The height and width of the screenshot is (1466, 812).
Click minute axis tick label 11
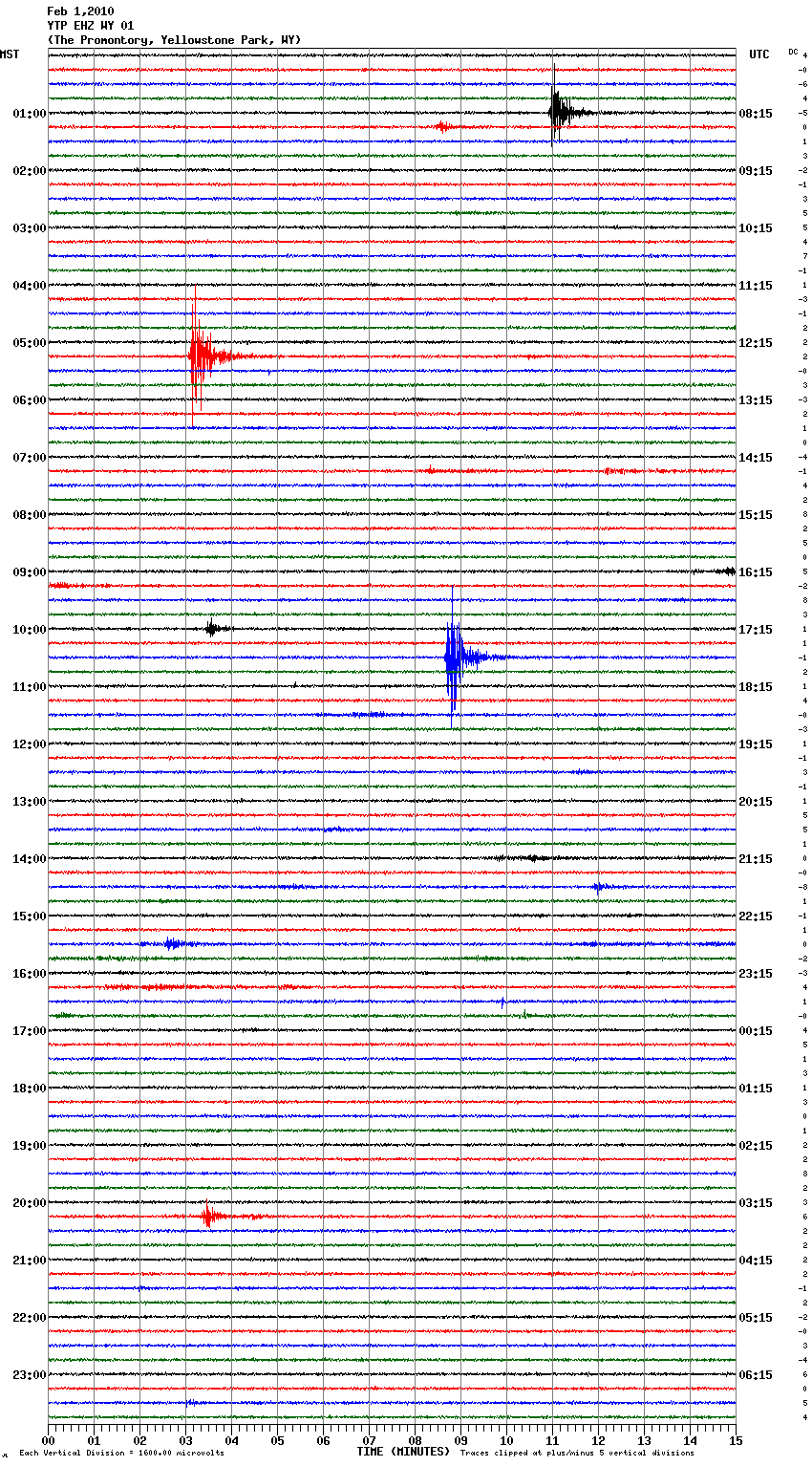[552, 1440]
